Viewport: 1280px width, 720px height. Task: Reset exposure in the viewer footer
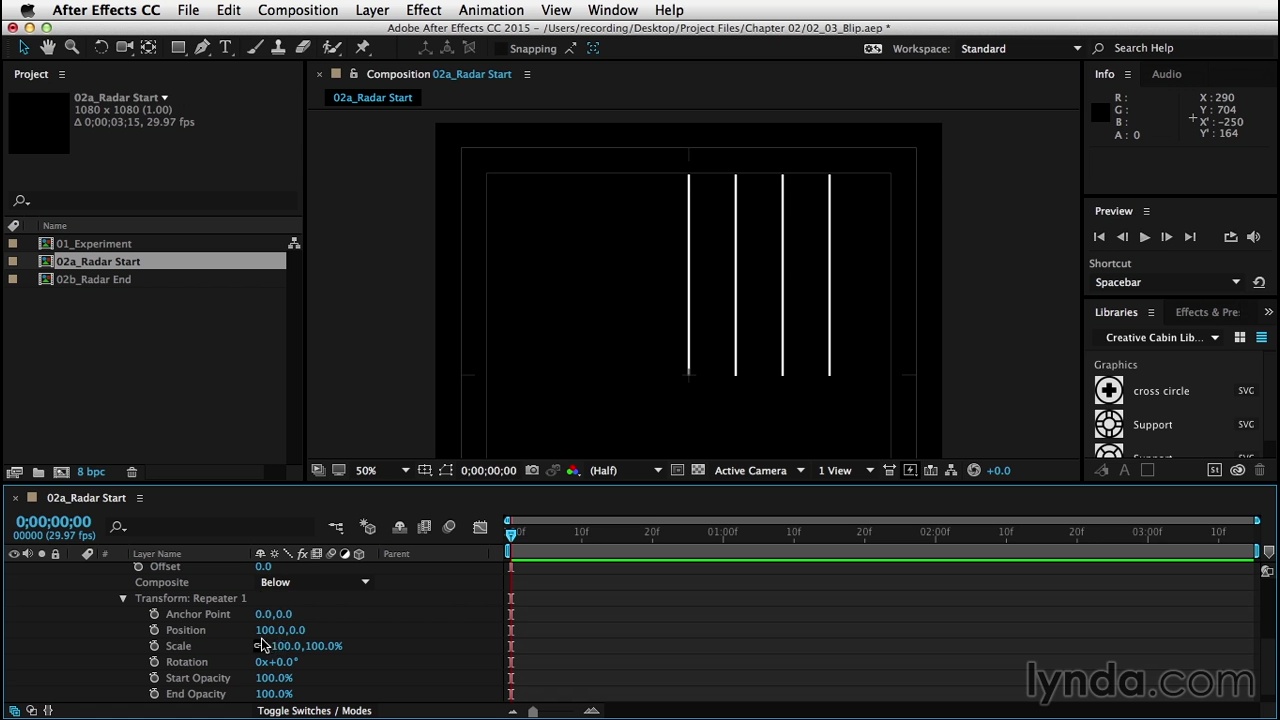(x=974, y=470)
